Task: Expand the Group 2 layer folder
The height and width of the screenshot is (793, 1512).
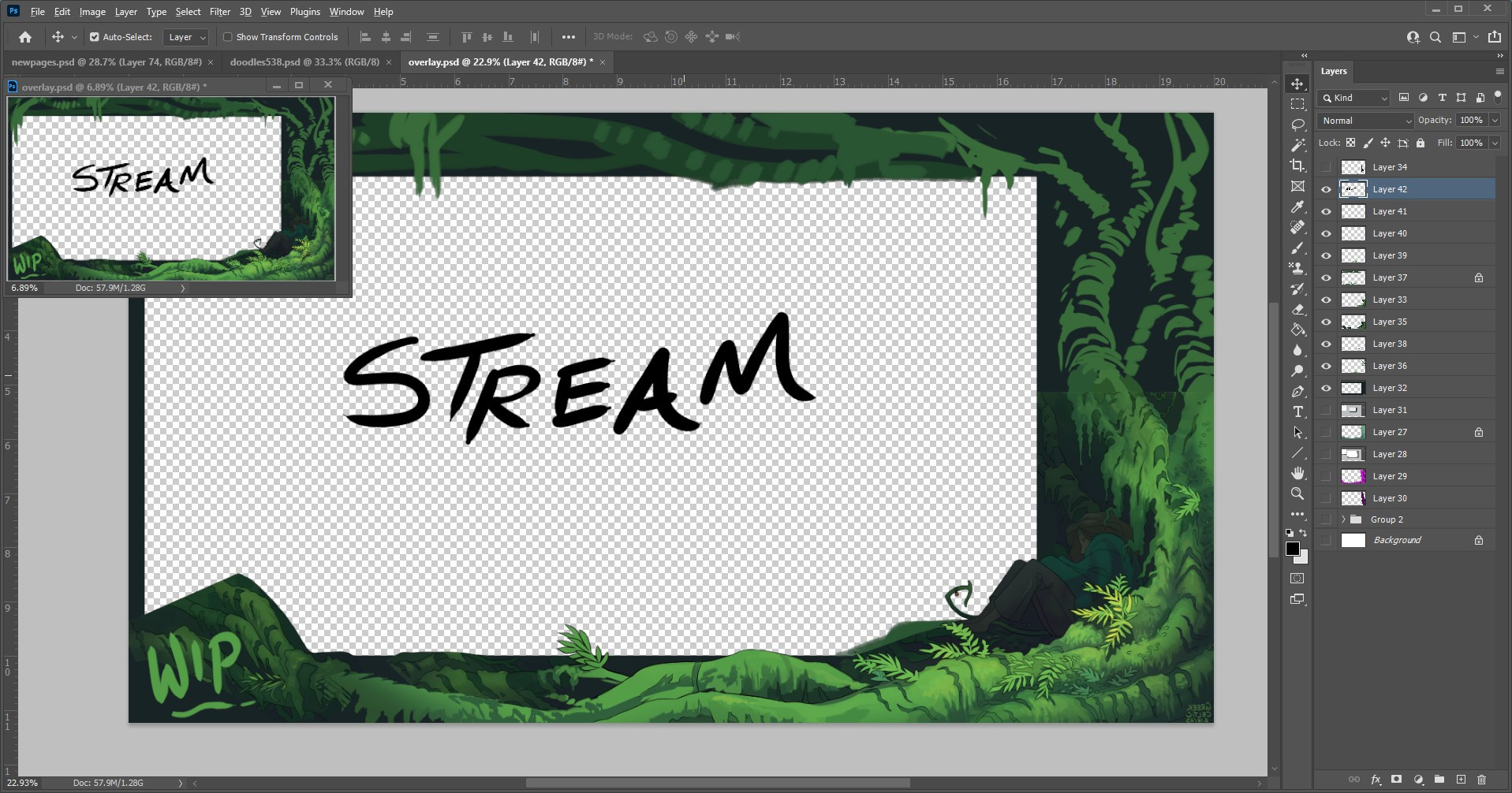Action: point(1343,519)
